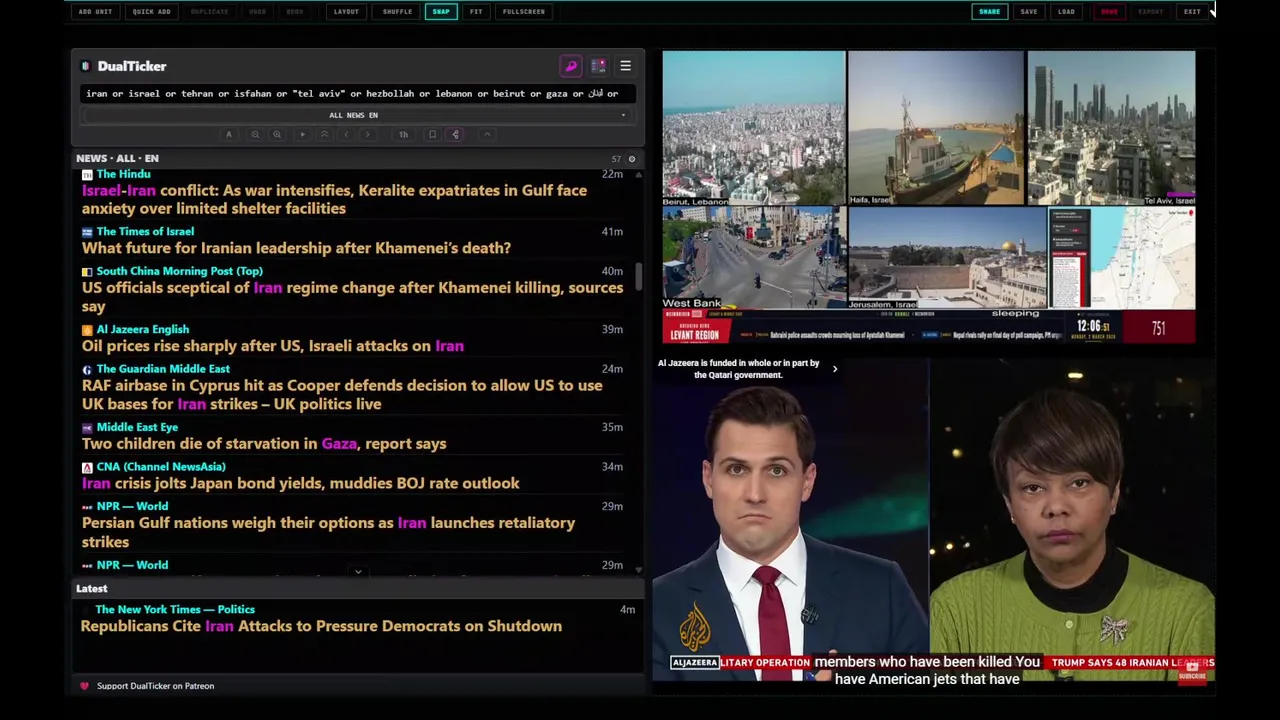Toggle the pink share-nodes icon in ticker toolbar
Image resolution: width=1280 pixels, height=720 pixels.
point(455,134)
